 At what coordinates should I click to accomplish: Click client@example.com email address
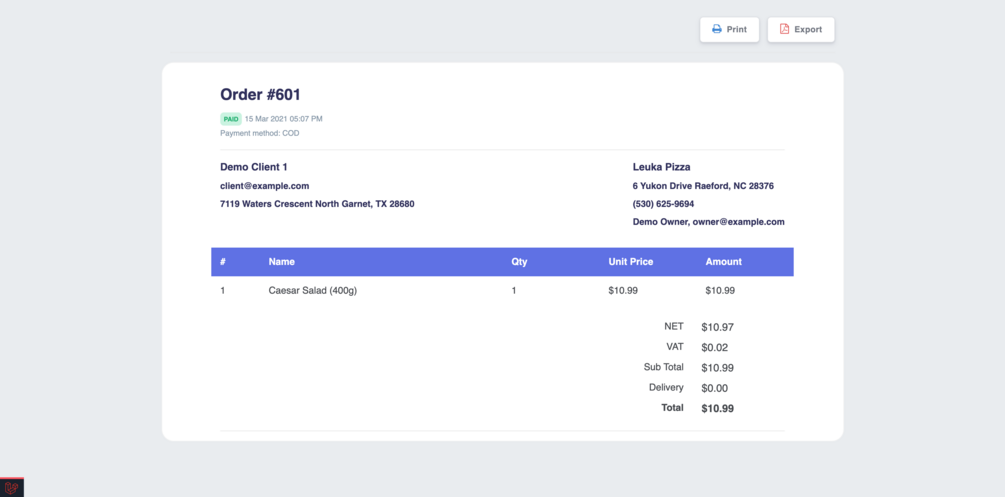click(265, 186)
